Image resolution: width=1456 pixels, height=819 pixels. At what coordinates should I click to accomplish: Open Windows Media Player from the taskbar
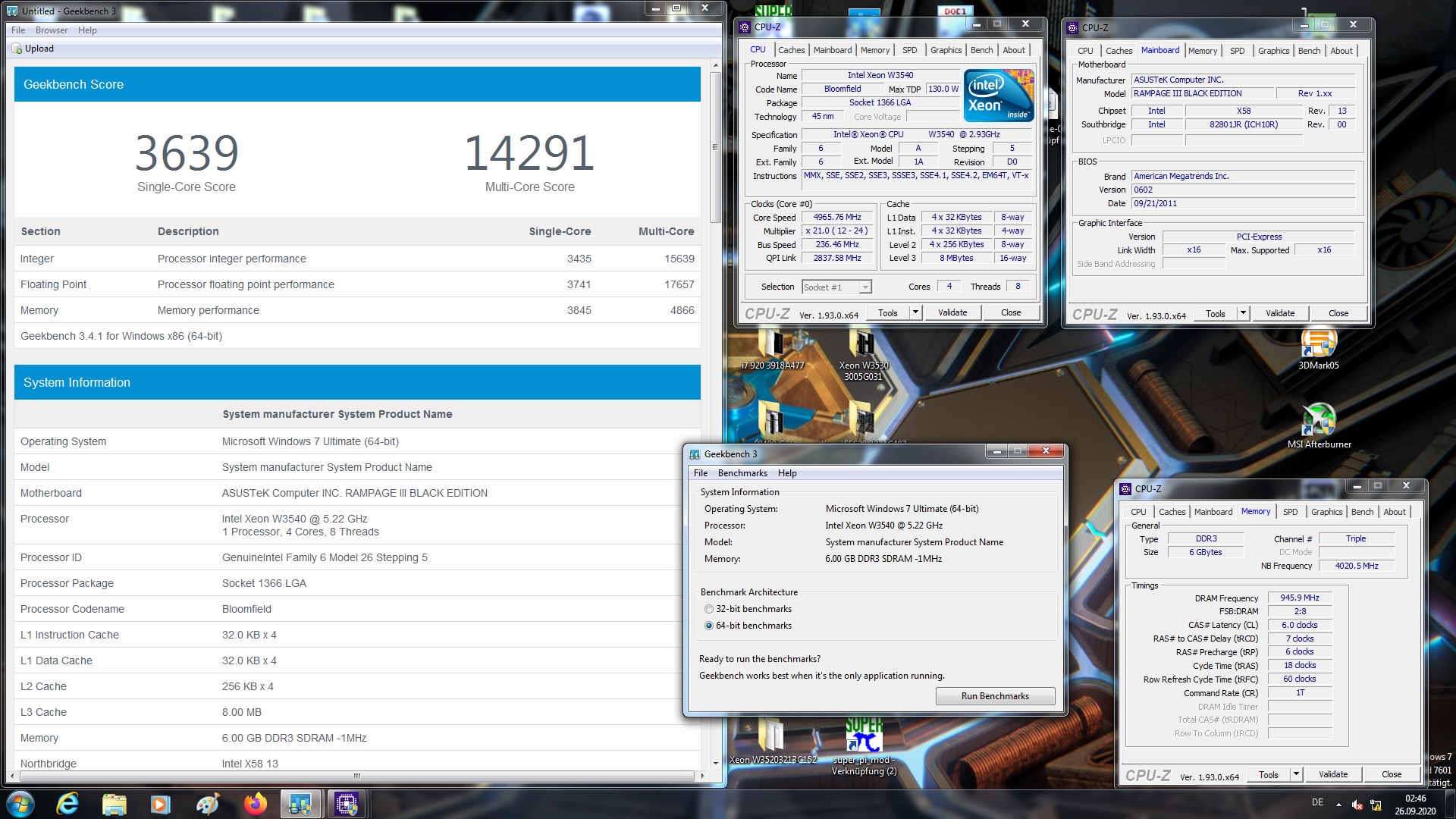[x=161, y=804]
